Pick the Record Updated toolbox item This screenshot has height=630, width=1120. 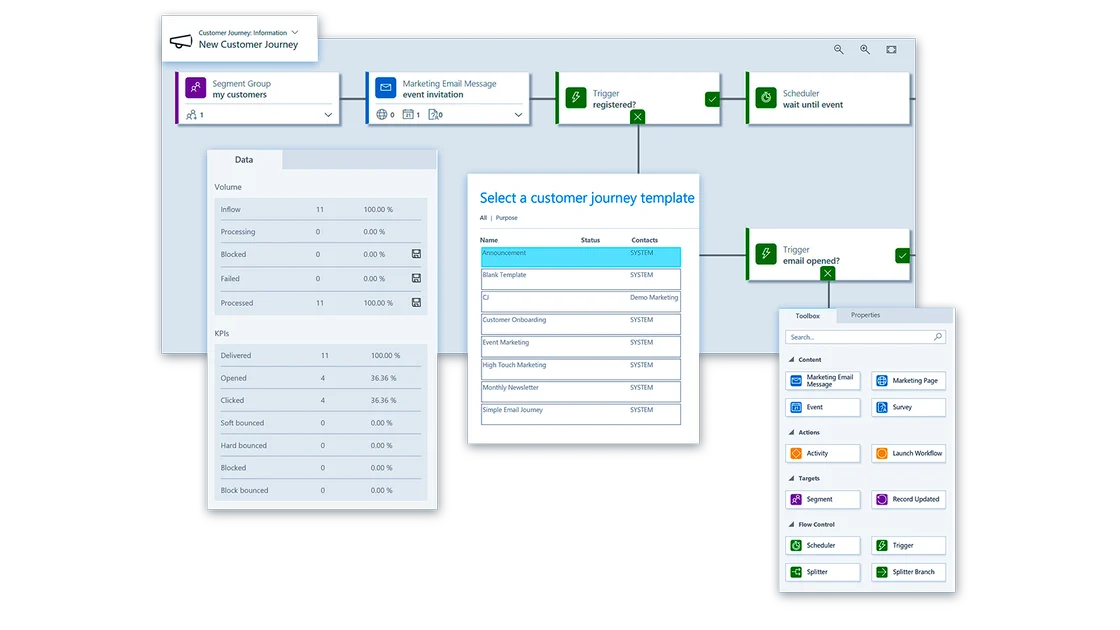coord(909,499)
